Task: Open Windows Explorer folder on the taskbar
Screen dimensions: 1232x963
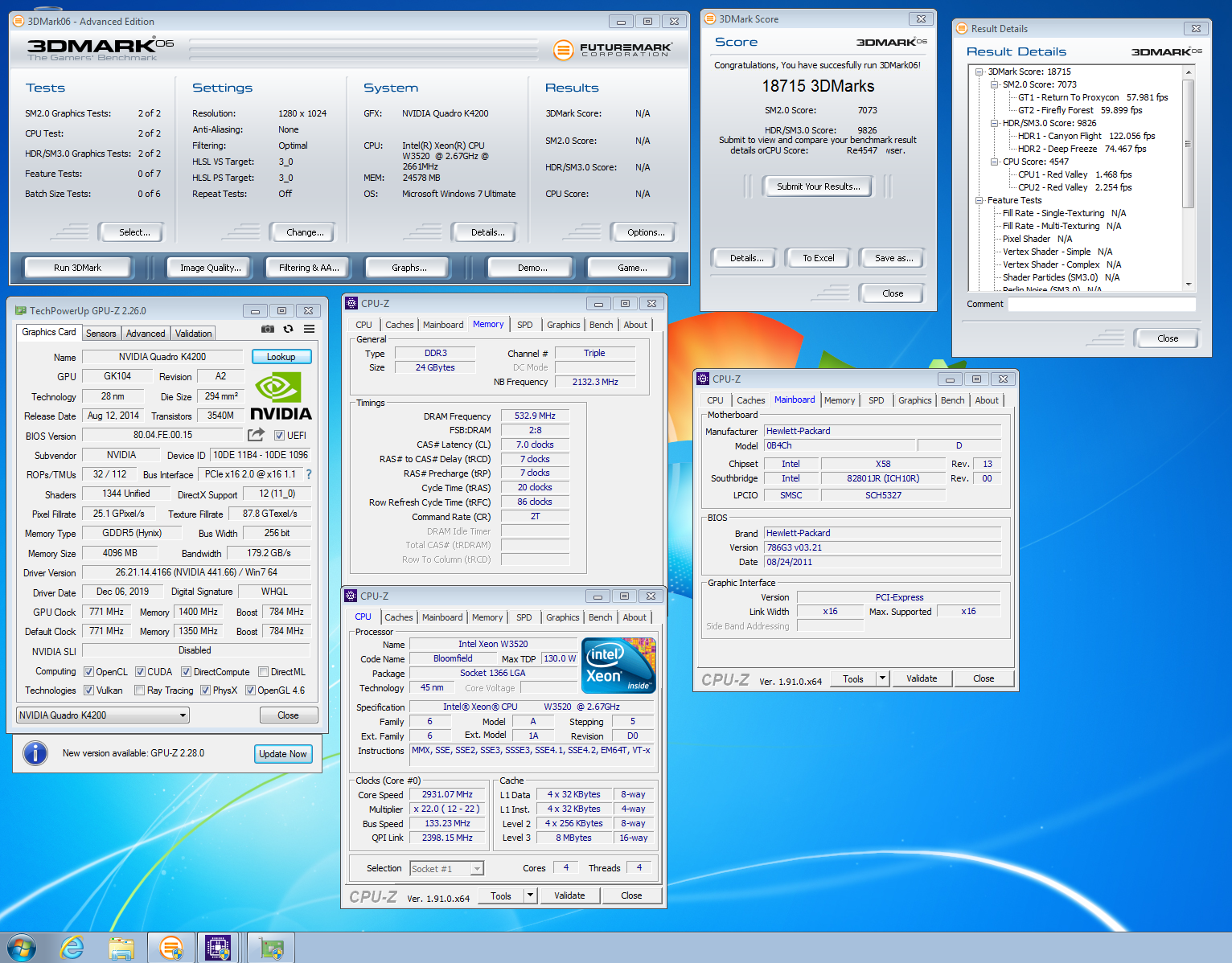Action: 121,949
